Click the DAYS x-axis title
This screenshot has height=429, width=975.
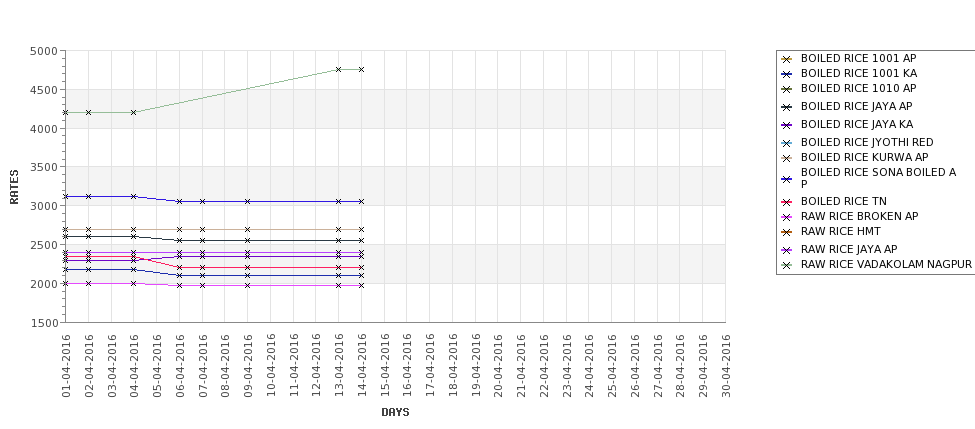[395, 412]
